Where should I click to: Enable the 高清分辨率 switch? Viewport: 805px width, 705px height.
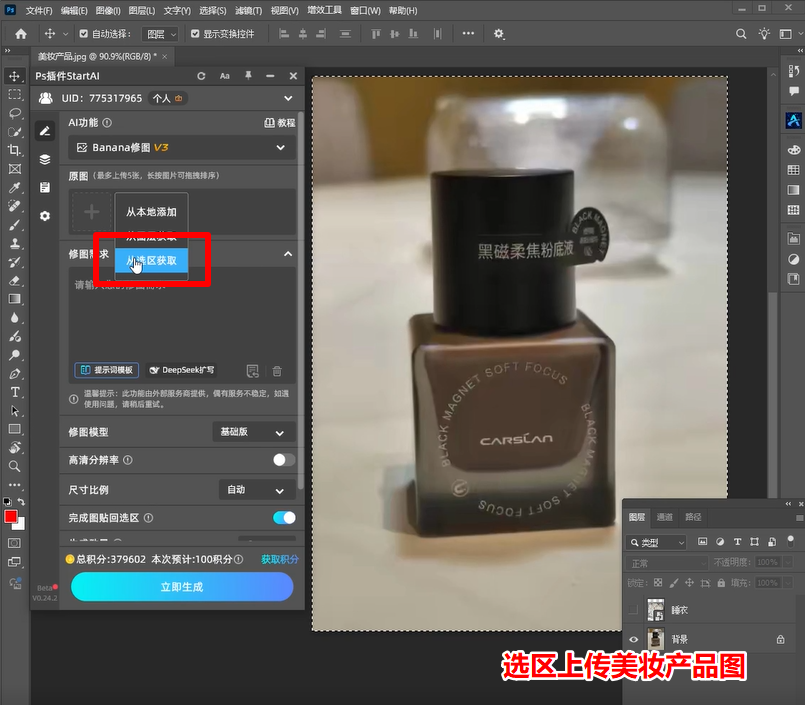(284, 460)
